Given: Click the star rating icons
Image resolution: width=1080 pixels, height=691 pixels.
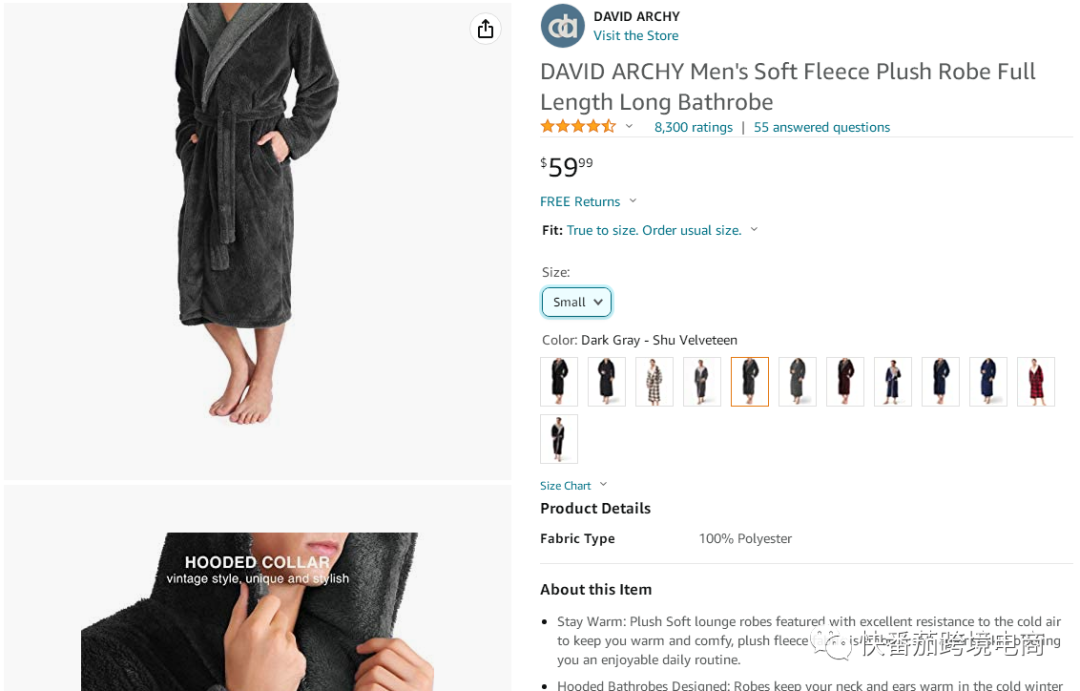Looking at the screenshot, I should pos(578,127).
